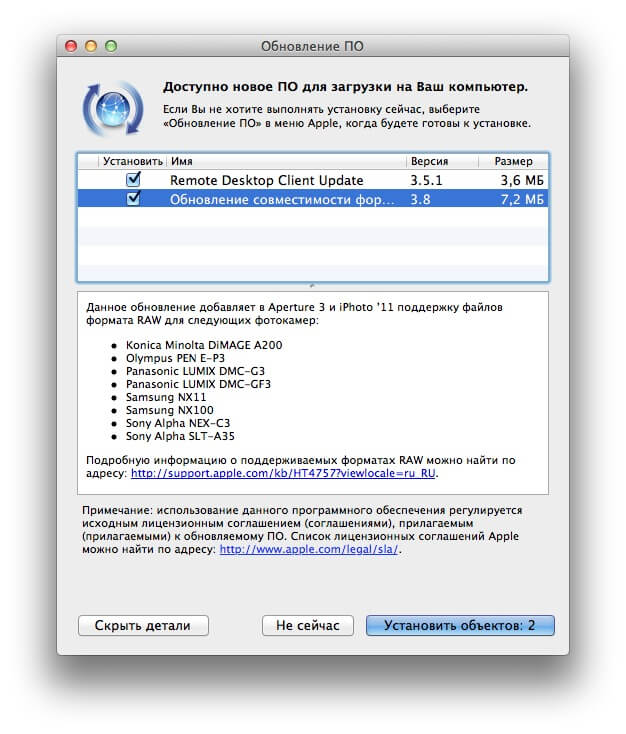626x734 pixels.
Task: Click Panasonic LUMIX DMC-GF3 entry
Action: click(199, 384)
